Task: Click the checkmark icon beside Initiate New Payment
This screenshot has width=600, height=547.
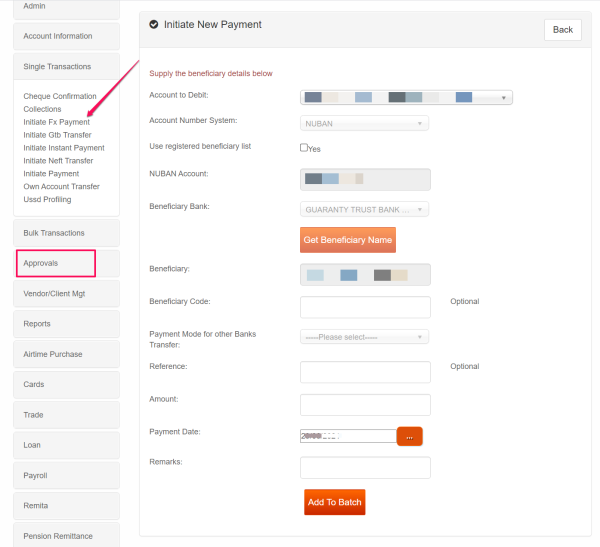Action: point(154,24)
